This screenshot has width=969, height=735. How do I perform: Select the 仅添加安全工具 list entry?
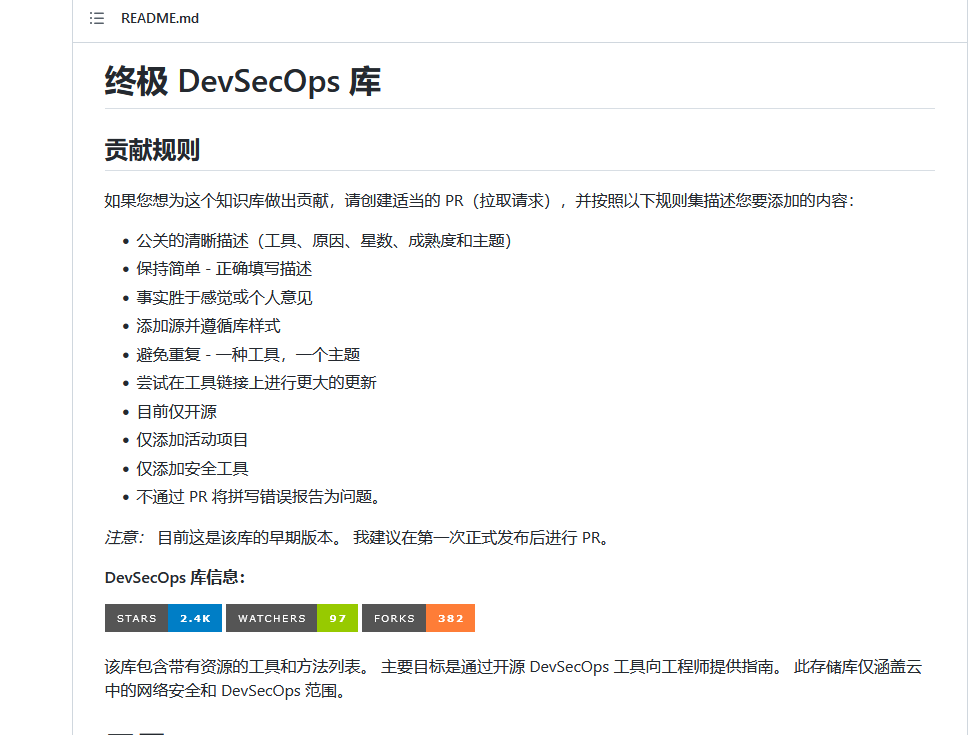pyautogui.click(x=193, y=467)
